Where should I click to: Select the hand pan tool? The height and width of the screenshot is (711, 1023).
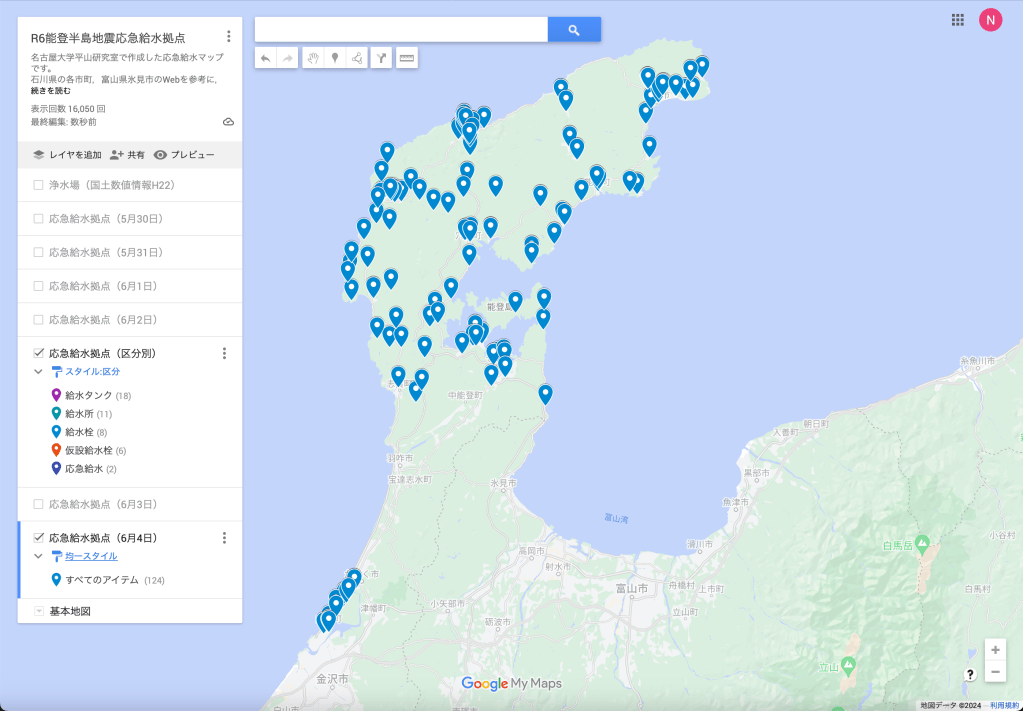pyautogui.click(x=312, y=59)
